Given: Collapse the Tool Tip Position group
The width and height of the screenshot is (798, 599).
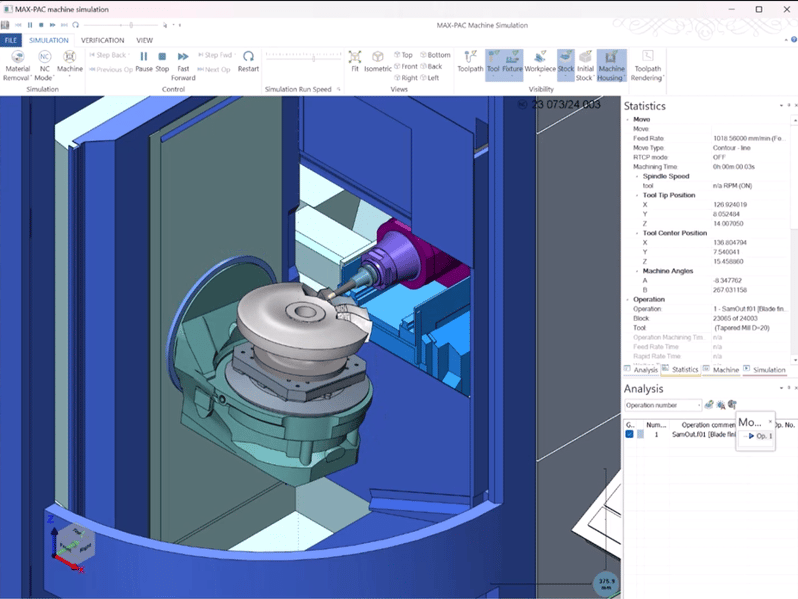Looking at the screenshot, I should 637,195.
